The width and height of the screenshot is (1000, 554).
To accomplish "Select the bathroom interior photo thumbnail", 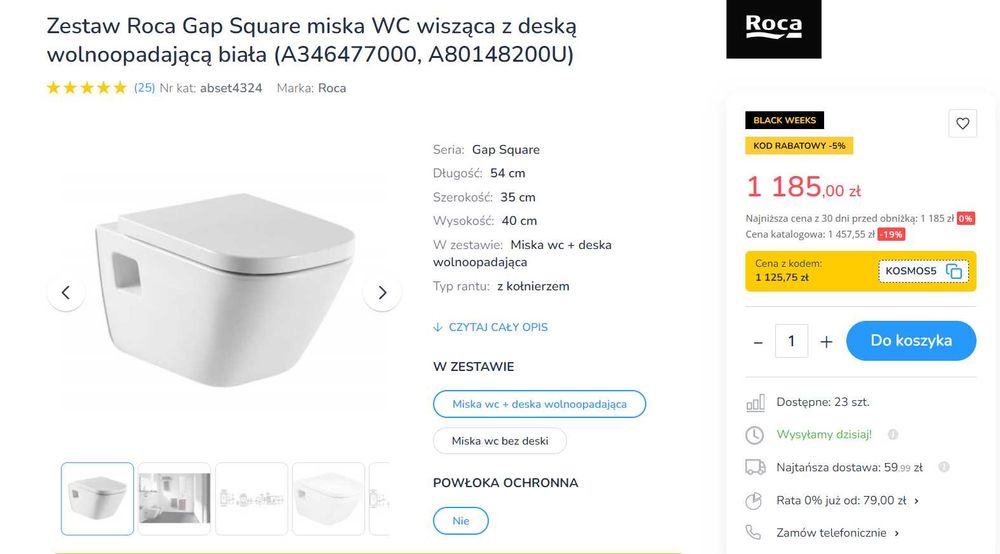I will pyautogui.click(x=174, y=498).
